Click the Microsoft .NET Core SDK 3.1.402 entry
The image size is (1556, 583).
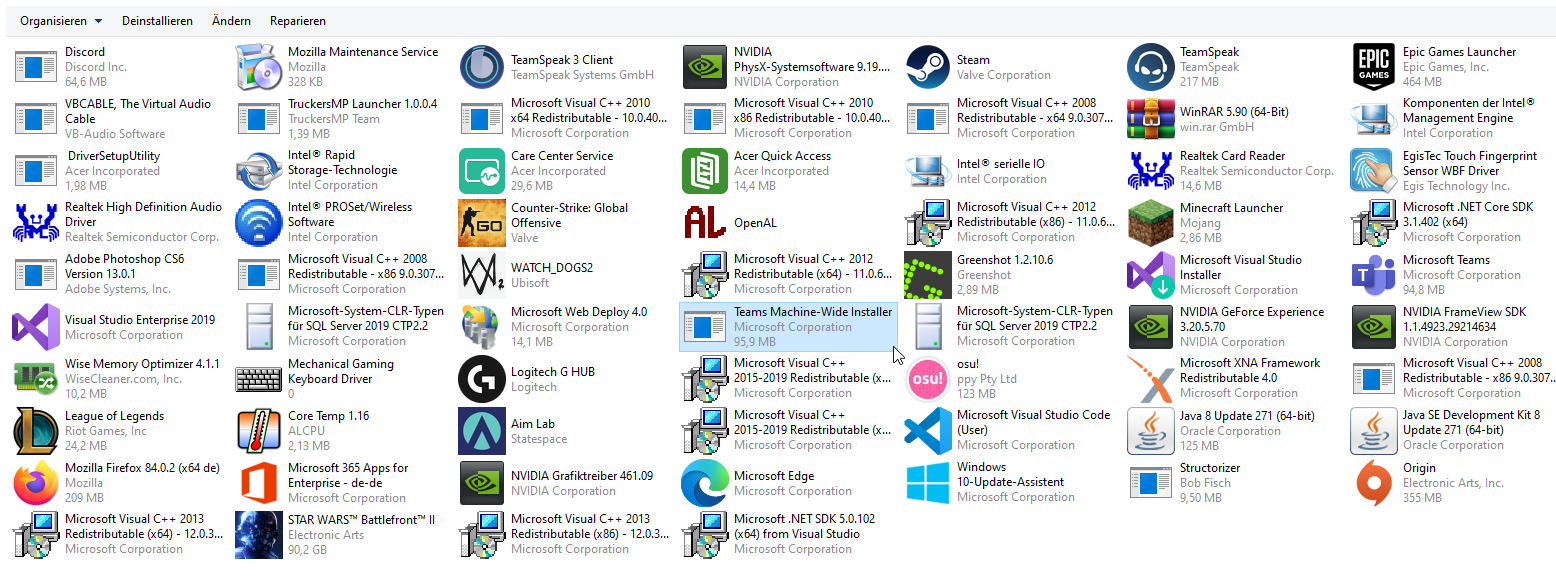(x=1453, y=223)
